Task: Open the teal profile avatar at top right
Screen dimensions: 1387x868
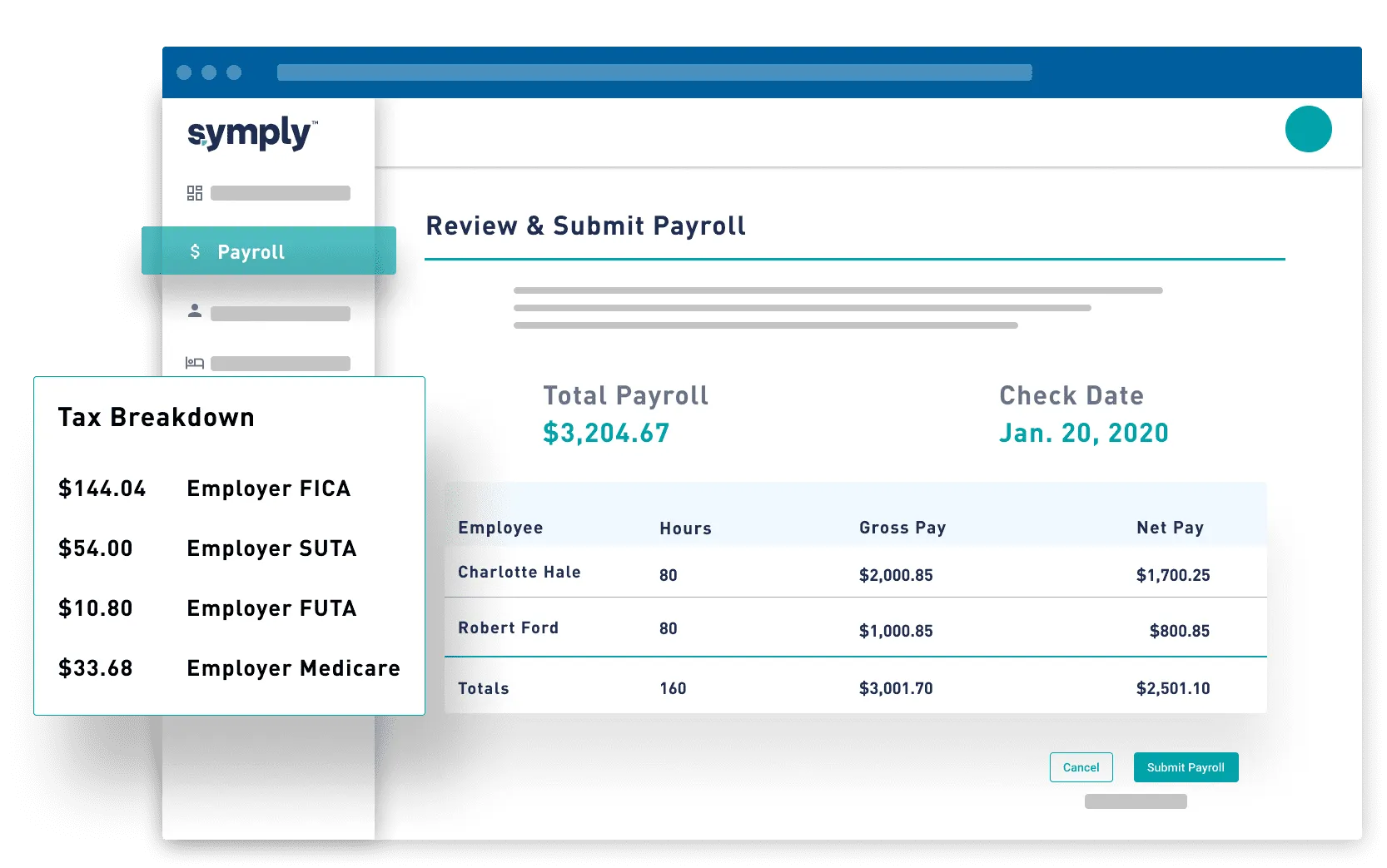Action: pos(1308,129)
